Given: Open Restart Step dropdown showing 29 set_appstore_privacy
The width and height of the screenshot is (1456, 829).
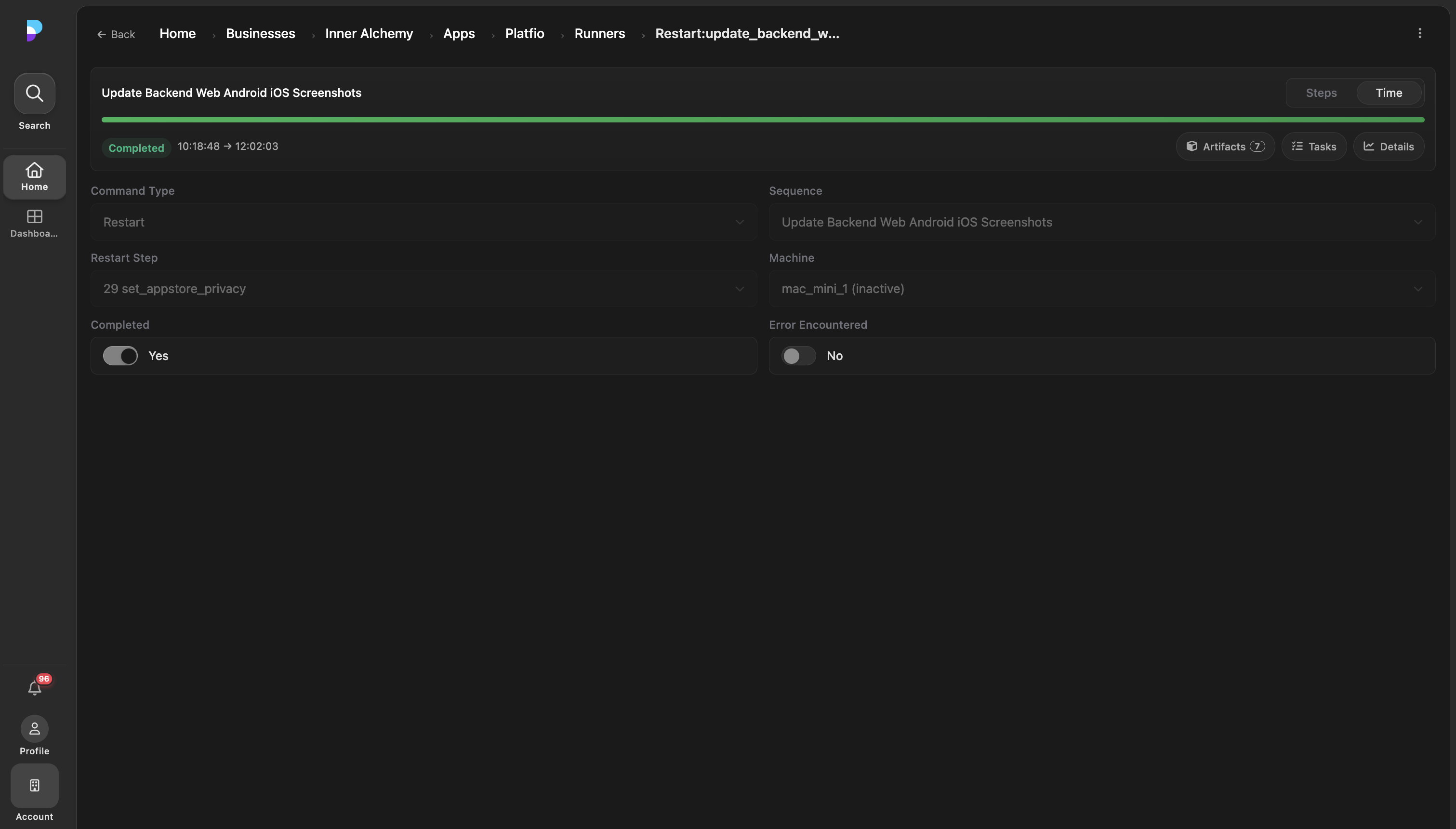Looking at the screenshot, I should click(424, 289).
